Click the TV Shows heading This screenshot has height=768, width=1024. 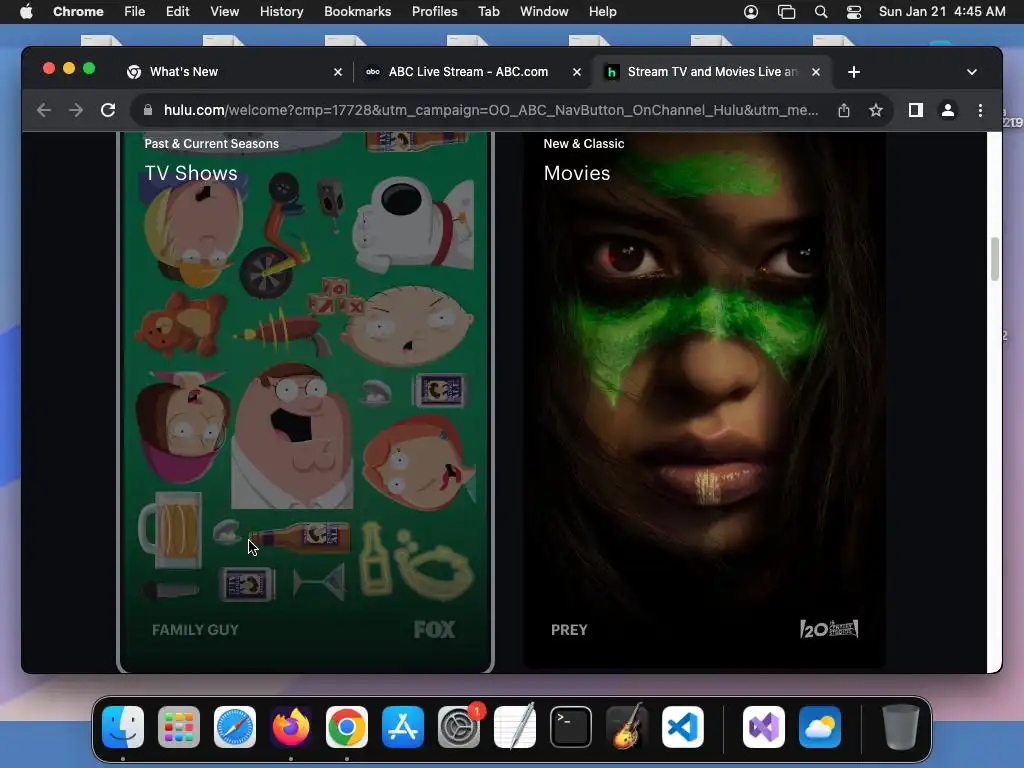[191, 173]
